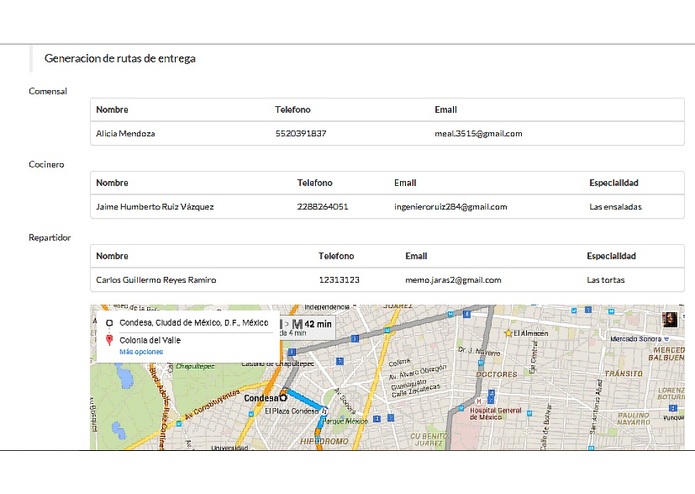This screenshot has width=695, height=494.
Task: Click the Las ensaladas specialty cell
Action: (615, 207)
